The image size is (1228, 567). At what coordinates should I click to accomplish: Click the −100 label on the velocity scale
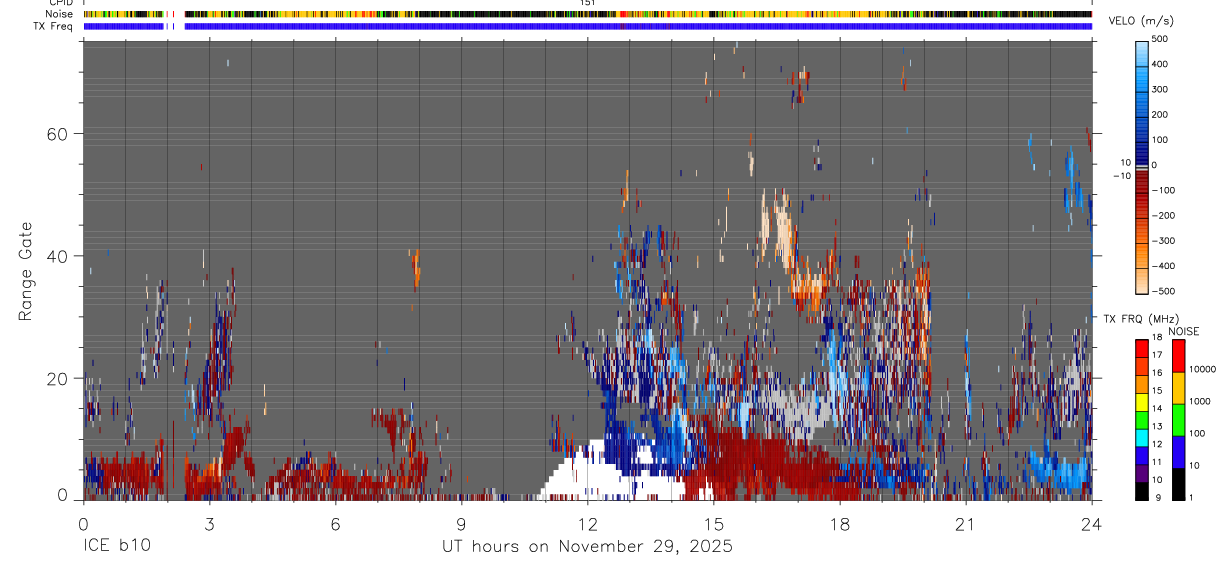(1162, 190)
